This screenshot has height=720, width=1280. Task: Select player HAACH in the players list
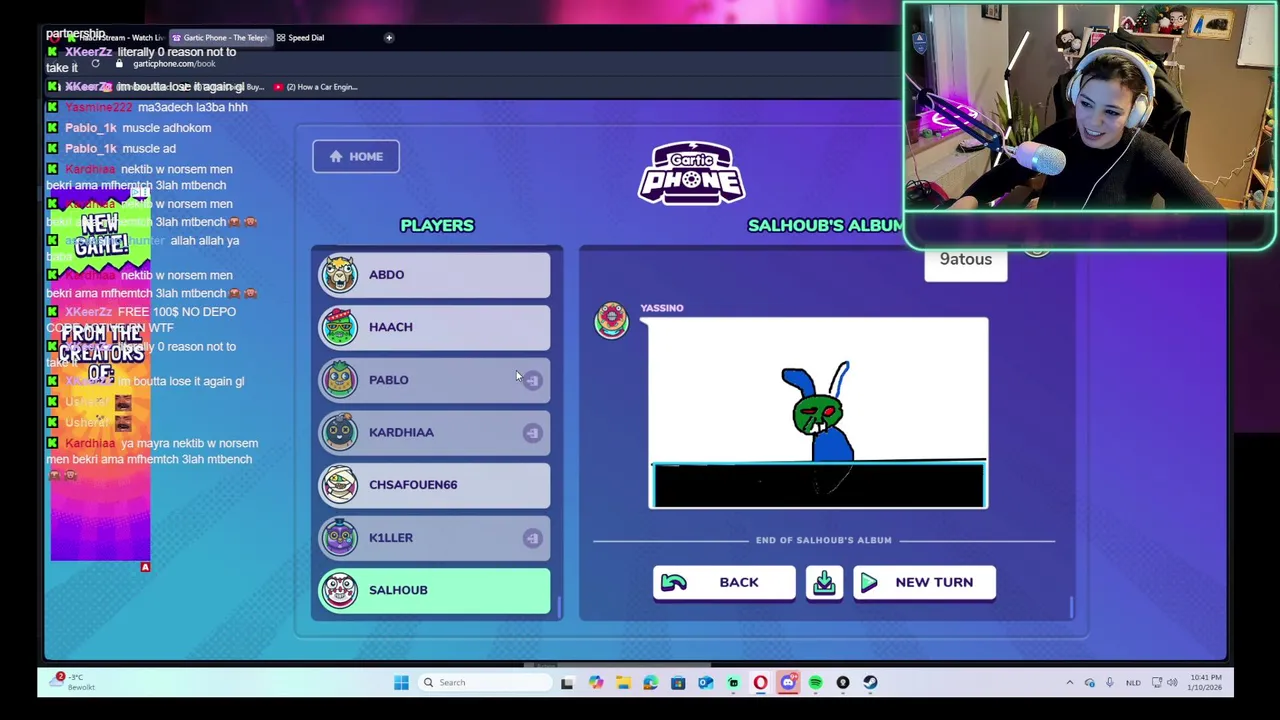434,327
